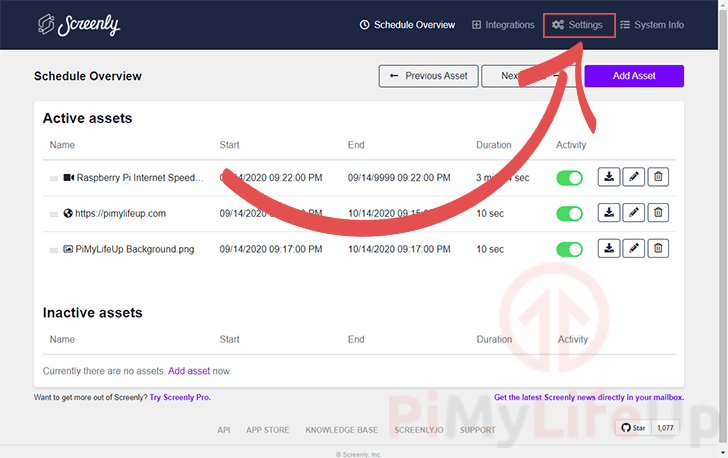Open the SUPPORT footer link
This screenshot has width=728, height=458.
coord(478,430)
